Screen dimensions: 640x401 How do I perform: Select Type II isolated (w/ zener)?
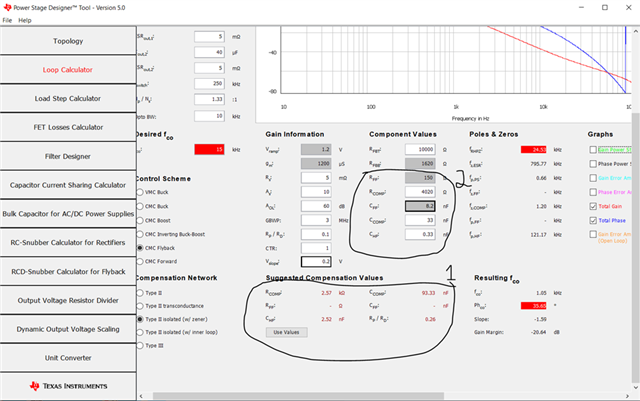[140, 319]
